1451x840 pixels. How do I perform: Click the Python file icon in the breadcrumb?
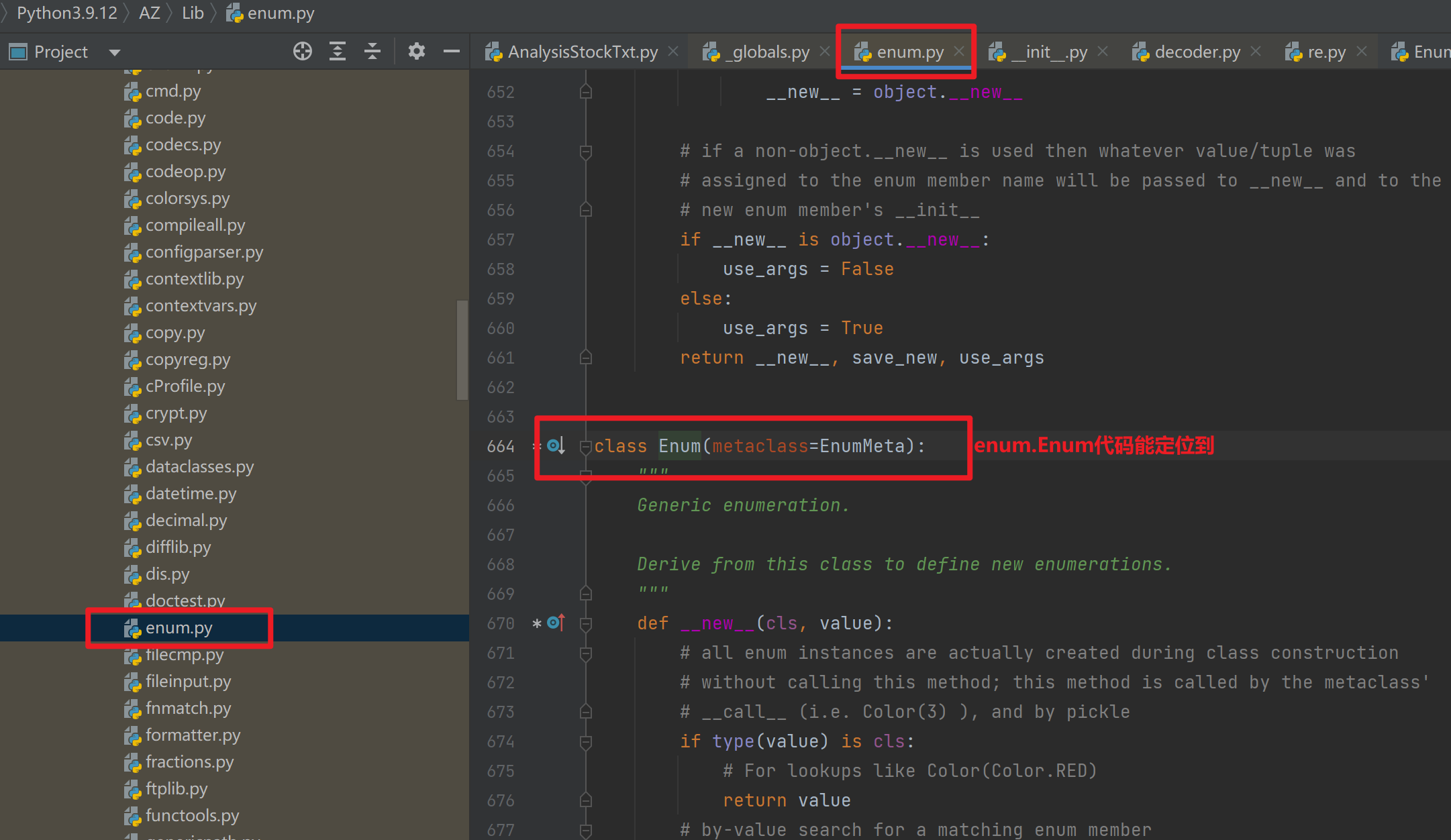tap(234, 13)
